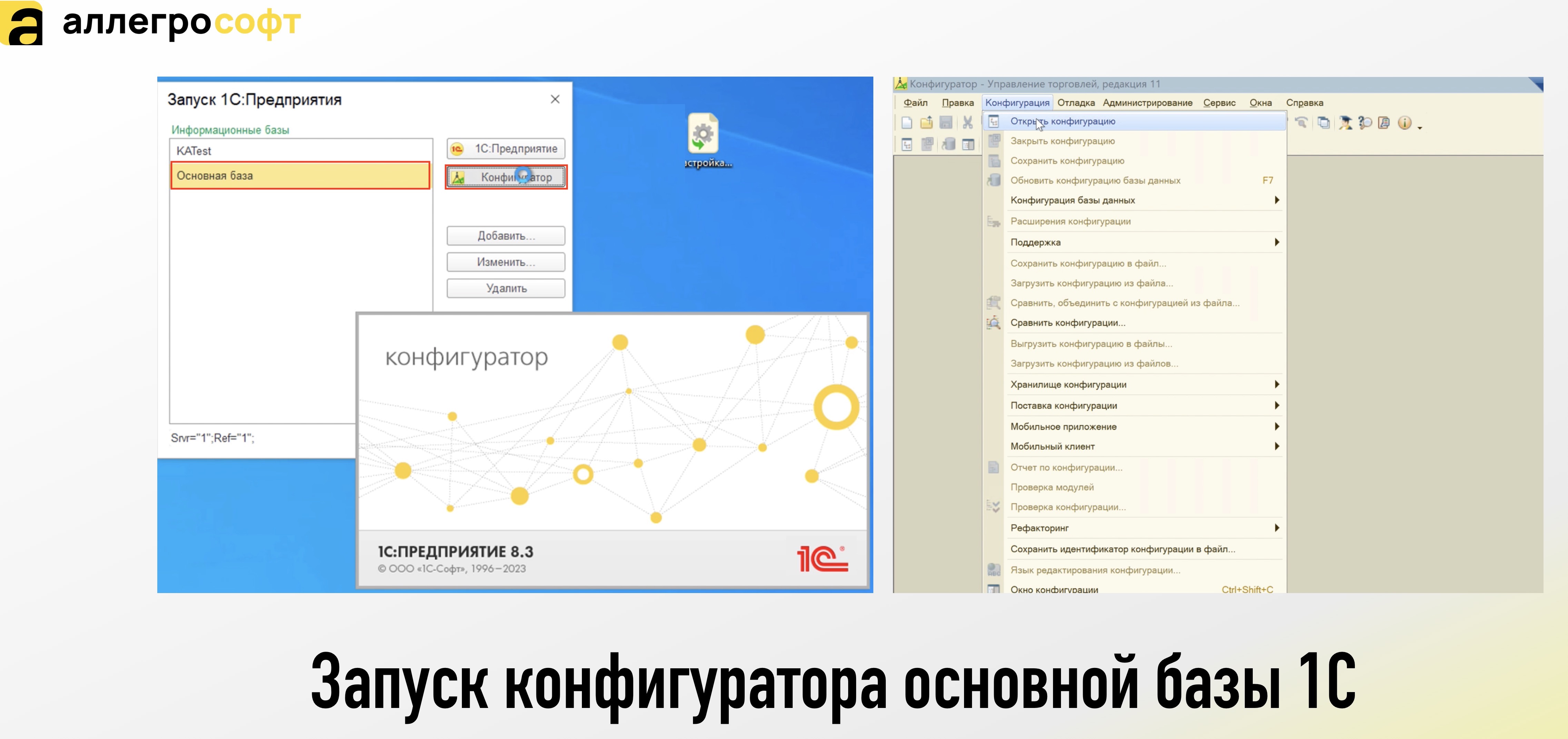This screenshot has height=739, width=1568.
Task: Click icon beside Сравнить конфигурации menu entry
Action: click(x=993, y=323)
